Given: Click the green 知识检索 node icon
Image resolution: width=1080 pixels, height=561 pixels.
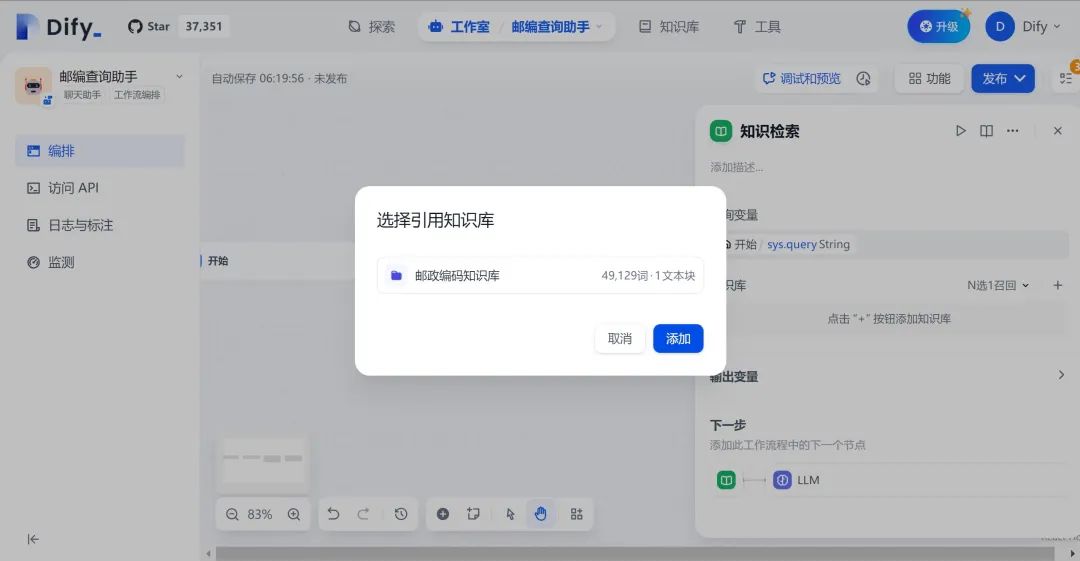Looking at the screenshot, I should click(x=721, y=131).
